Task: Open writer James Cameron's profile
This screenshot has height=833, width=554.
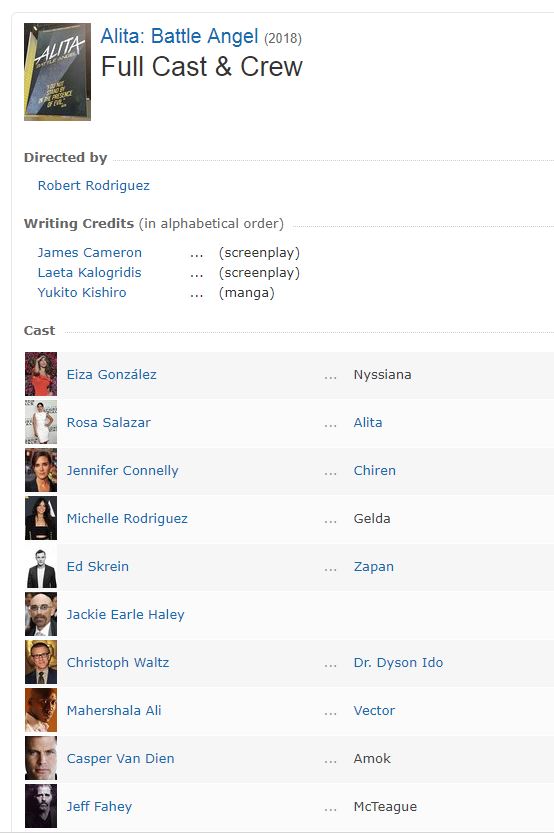Action: 90,252
